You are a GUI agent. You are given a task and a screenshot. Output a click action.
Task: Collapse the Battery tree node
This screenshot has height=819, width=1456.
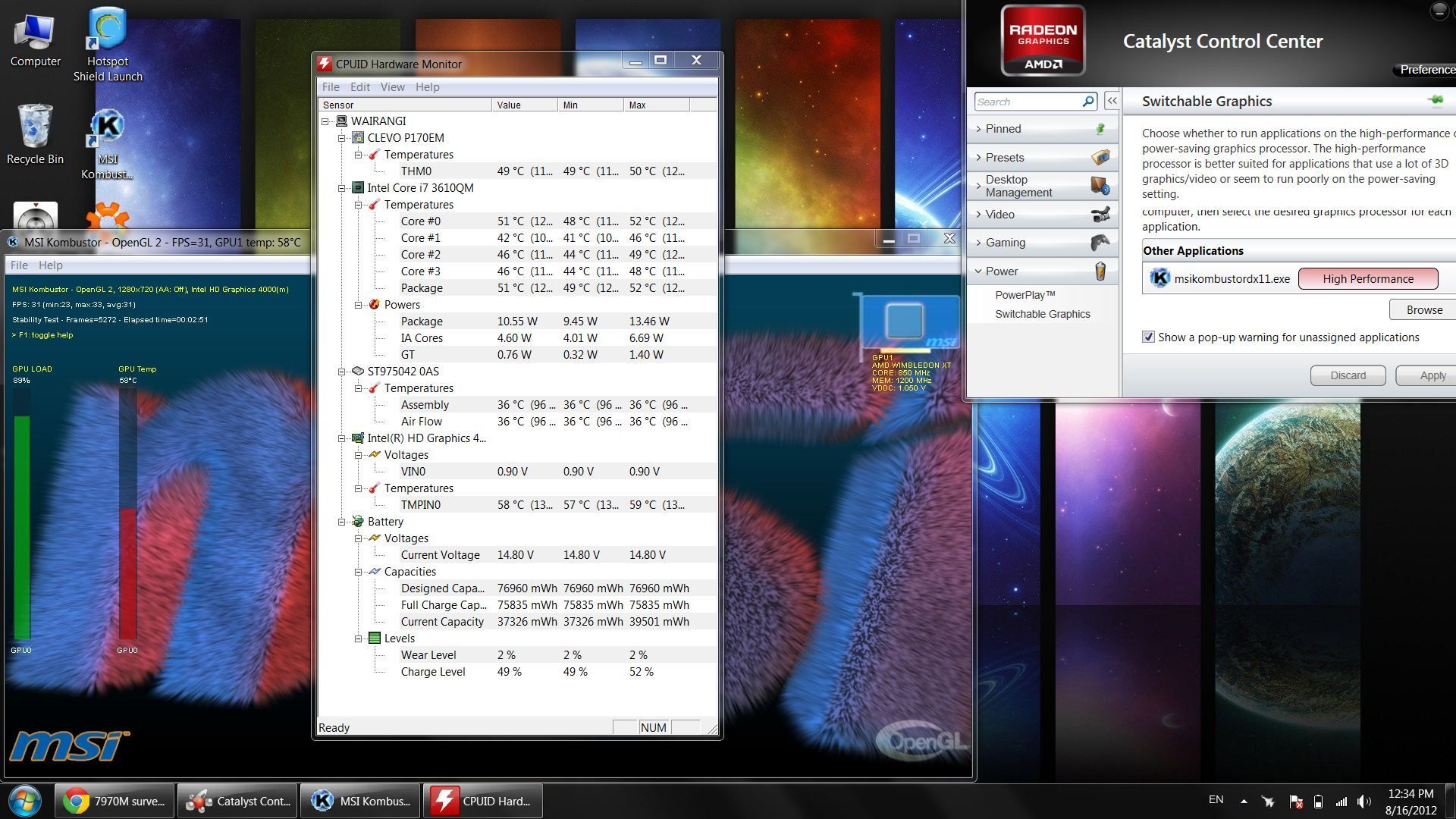342,522
